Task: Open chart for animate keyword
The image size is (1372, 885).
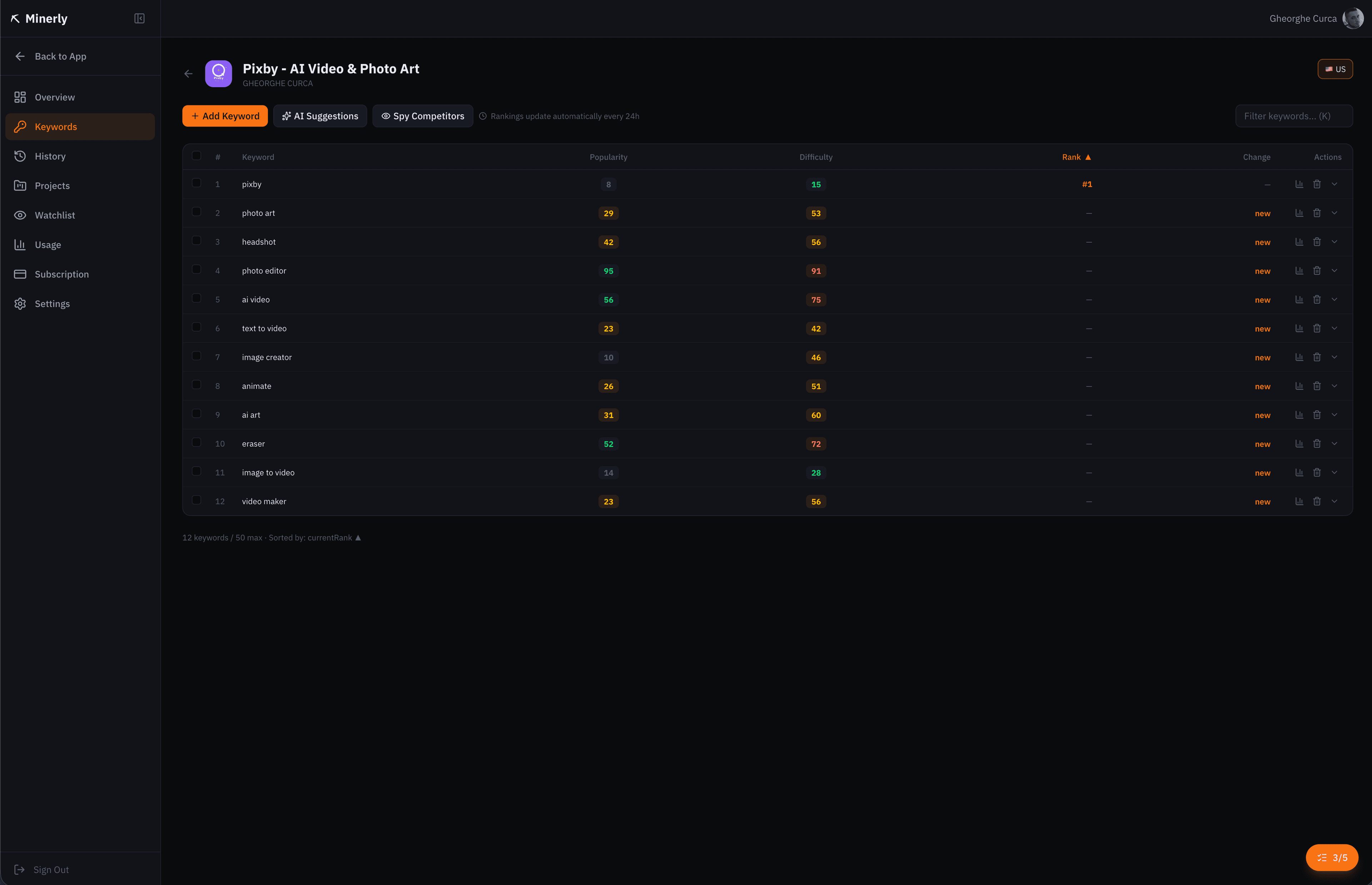Action: pos(1299,386)
